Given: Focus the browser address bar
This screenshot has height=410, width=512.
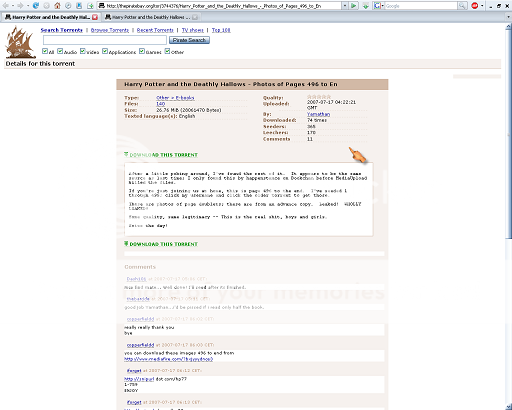Looking at the screenshot, I should pos(223,6).
